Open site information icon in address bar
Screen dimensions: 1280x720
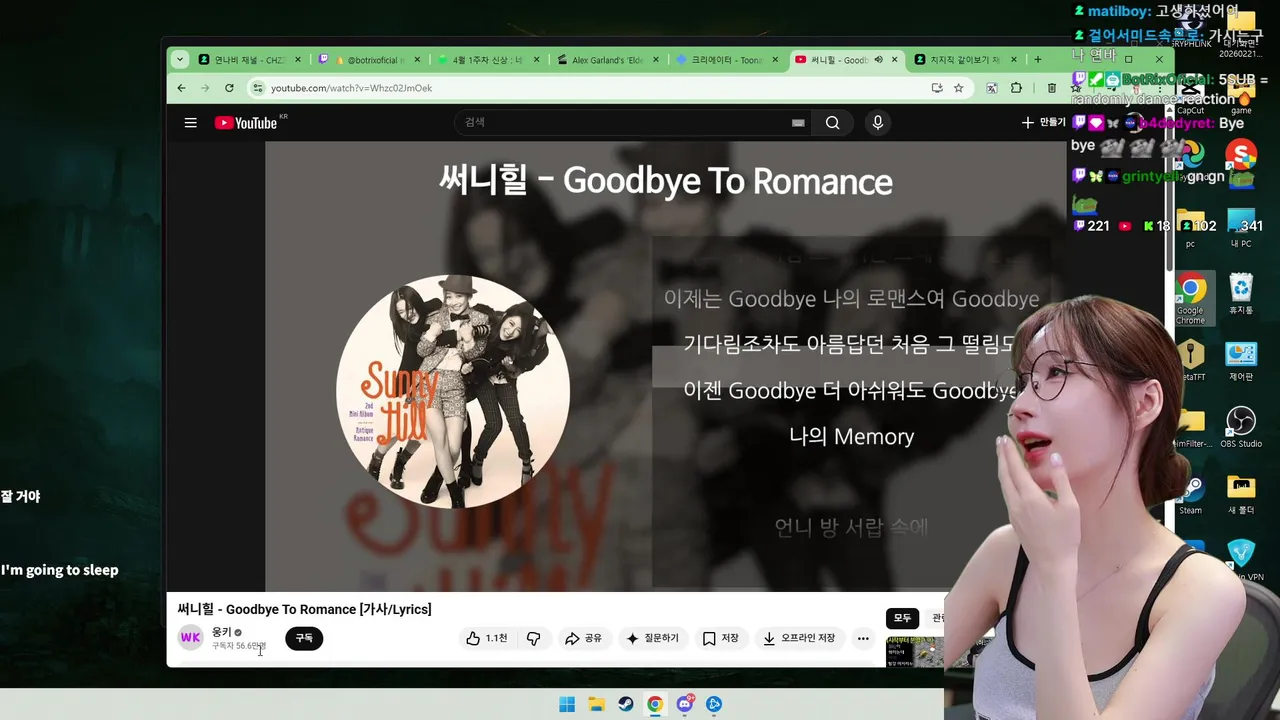[x=258, y=88]
